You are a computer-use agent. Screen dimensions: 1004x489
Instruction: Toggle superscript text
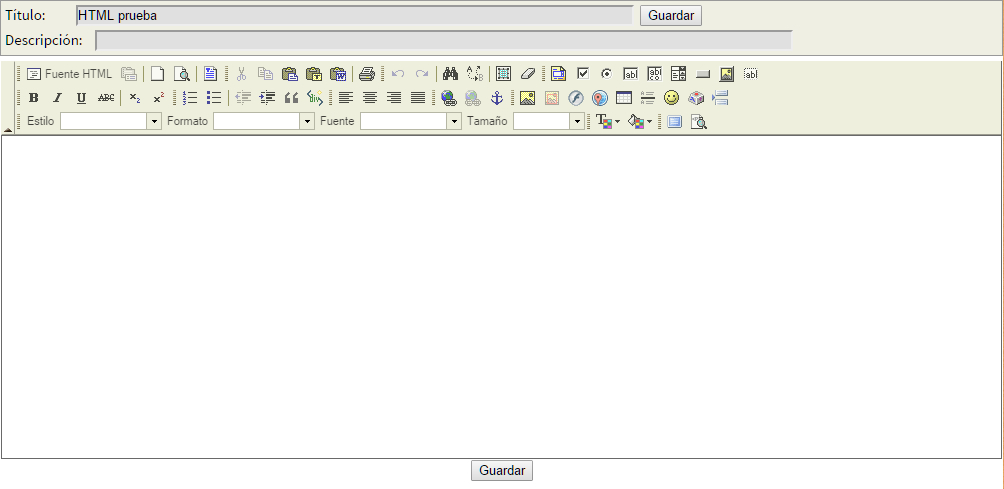coord(159,98)
